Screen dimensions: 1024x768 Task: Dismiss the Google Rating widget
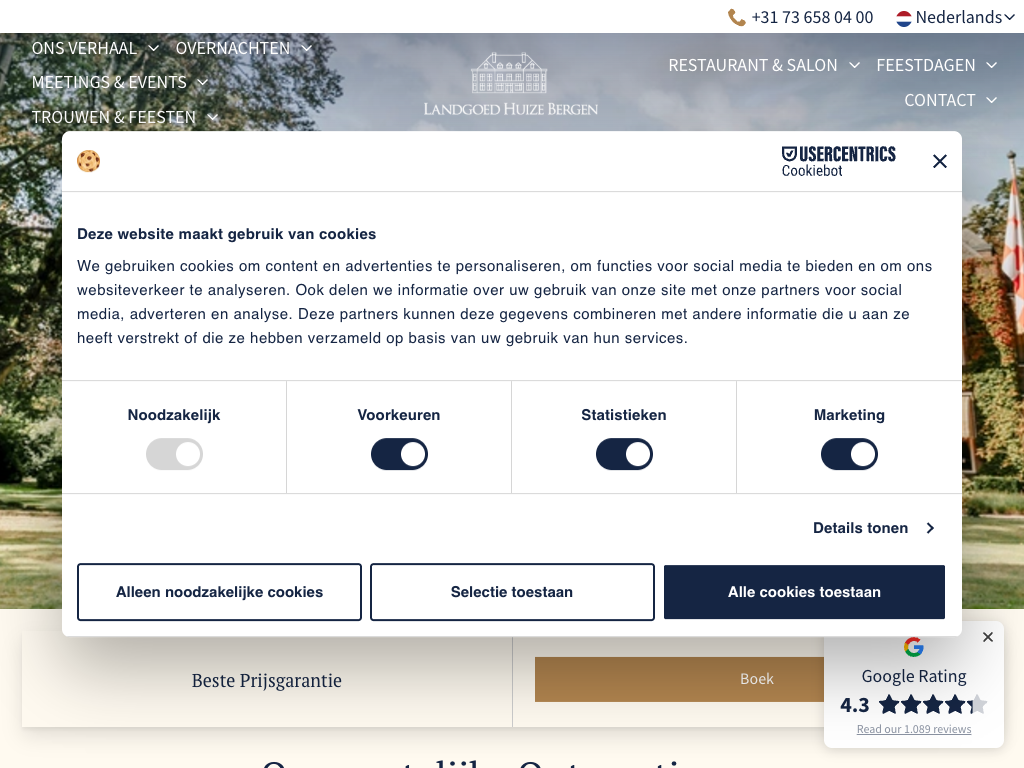pyautogui.click(x=988, y=637)
